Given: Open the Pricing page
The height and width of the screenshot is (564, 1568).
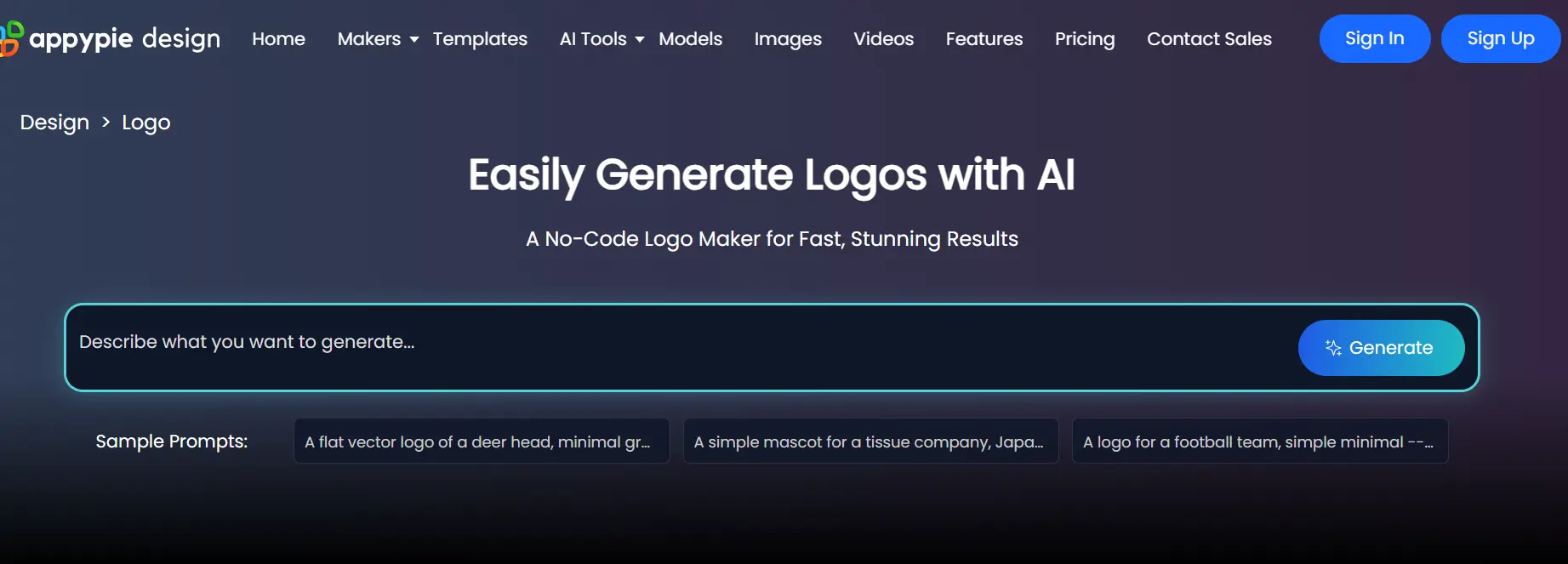Looking at the screenshot, I should tap(1084, 39).
